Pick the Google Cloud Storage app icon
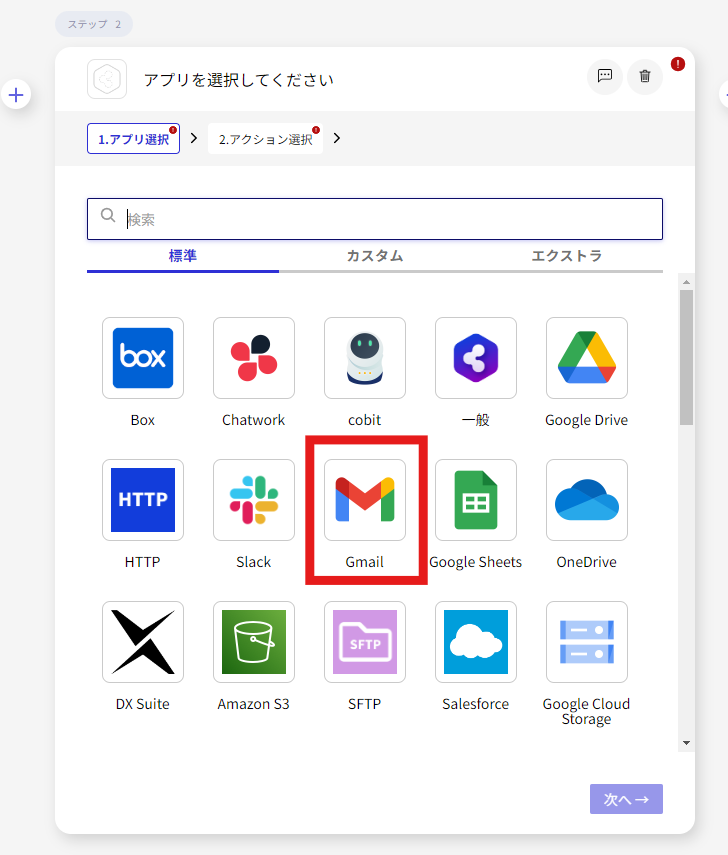This screenshot has width=728, height=855. tap(587, 642)
